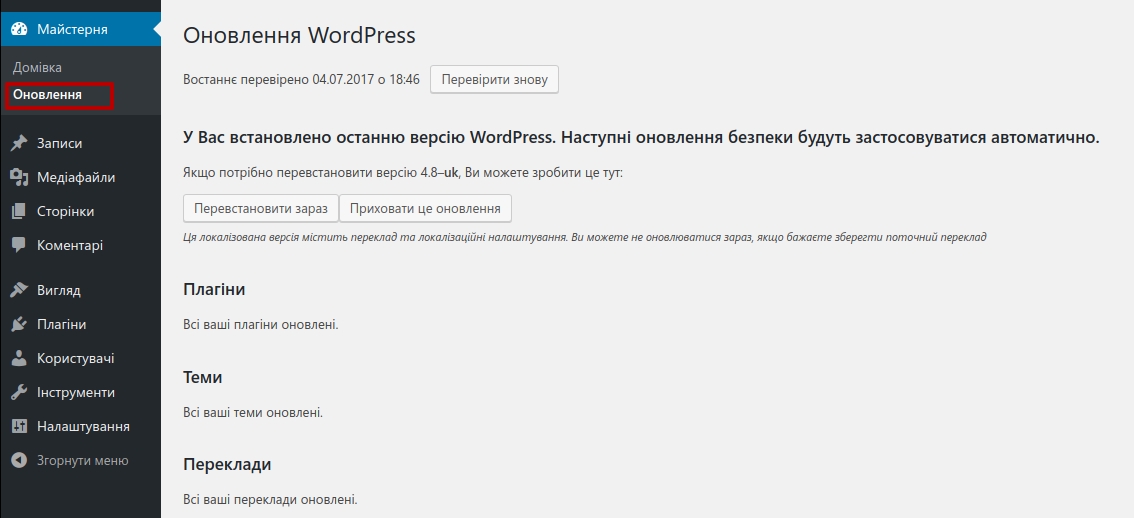Open the Вигляд appearance menu

[x=80, y=290]
